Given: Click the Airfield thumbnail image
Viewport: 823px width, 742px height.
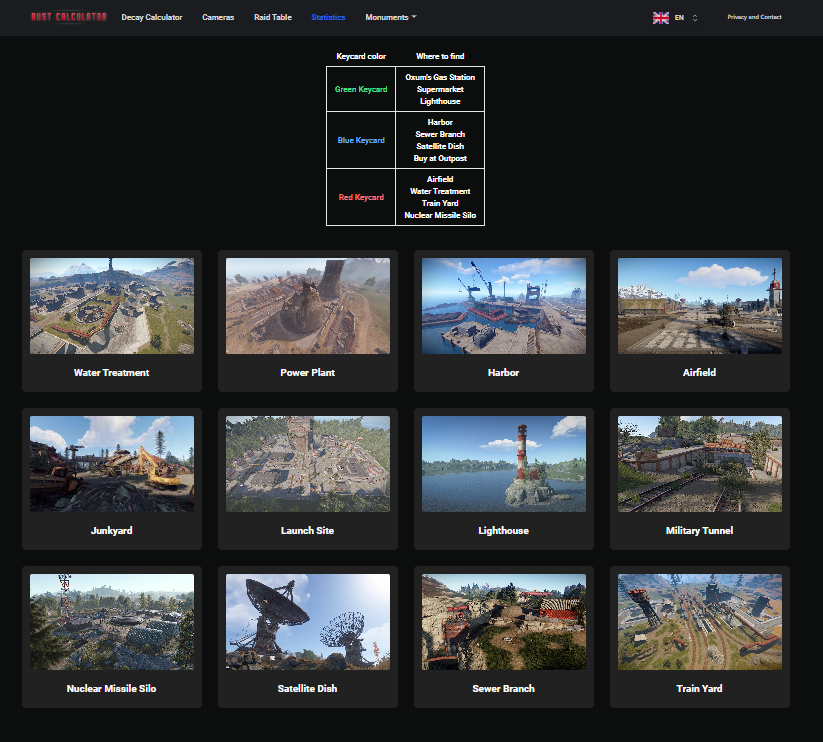Looking at the screenshot, I should tap(700, 306).
